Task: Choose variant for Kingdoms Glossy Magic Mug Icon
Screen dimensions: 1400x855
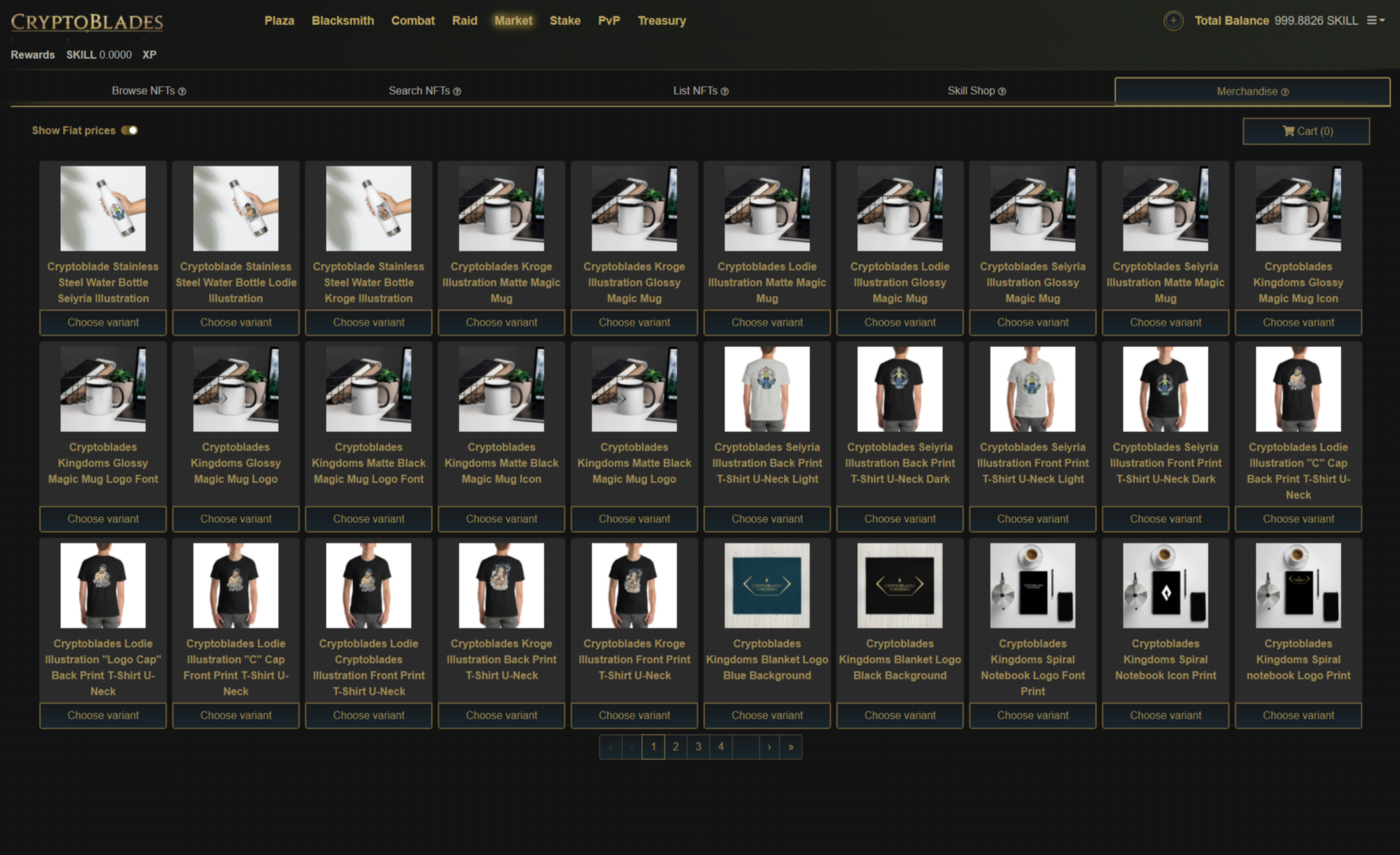Action: click(x=1299, y=323)
